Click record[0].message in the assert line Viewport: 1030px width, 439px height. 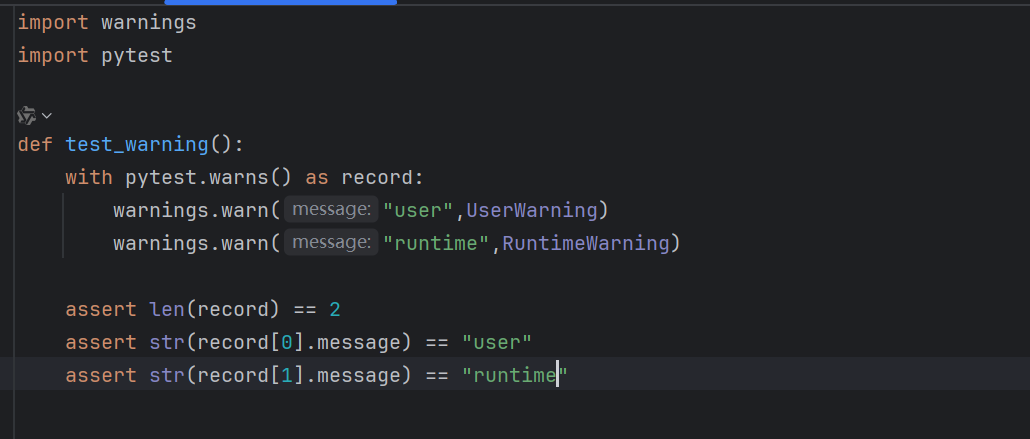coord(299,342)
